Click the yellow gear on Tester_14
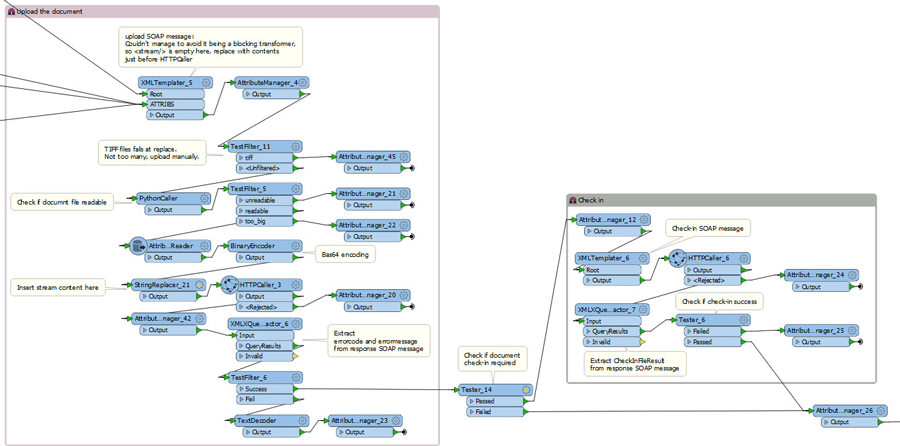The image size is (900, 446). pos(525,390)
